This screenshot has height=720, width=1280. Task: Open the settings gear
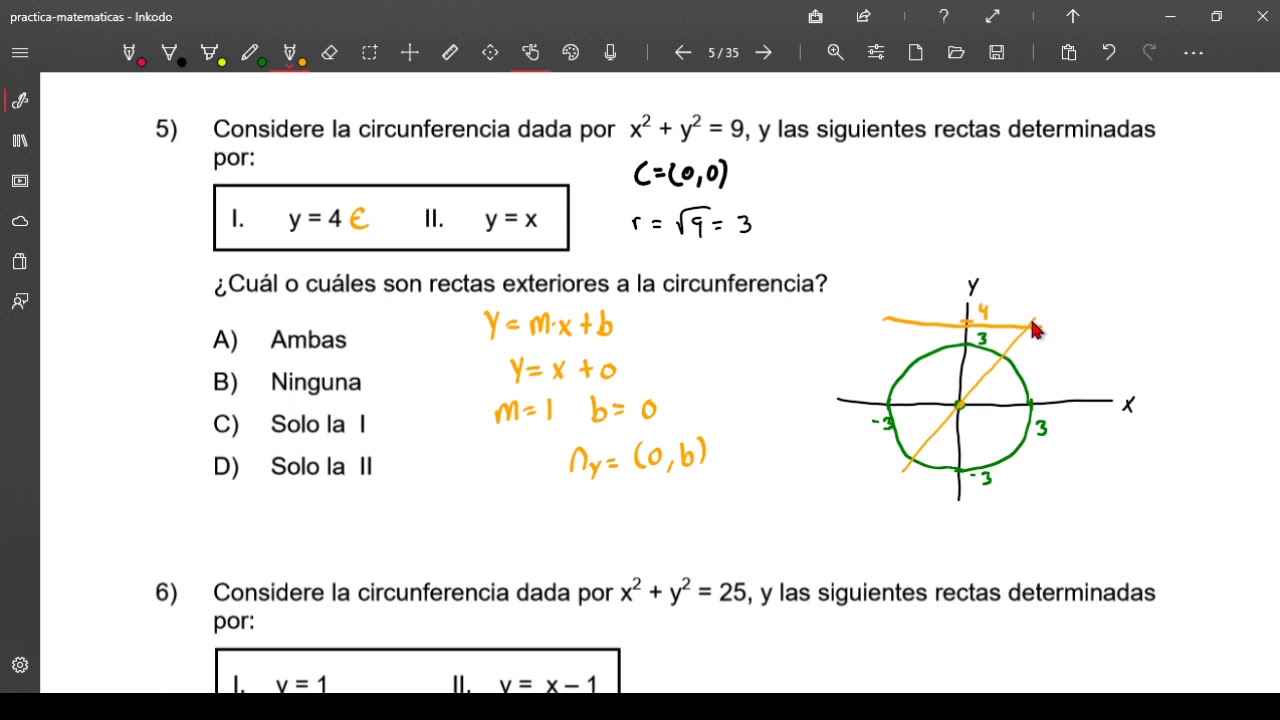click(20, 665)
